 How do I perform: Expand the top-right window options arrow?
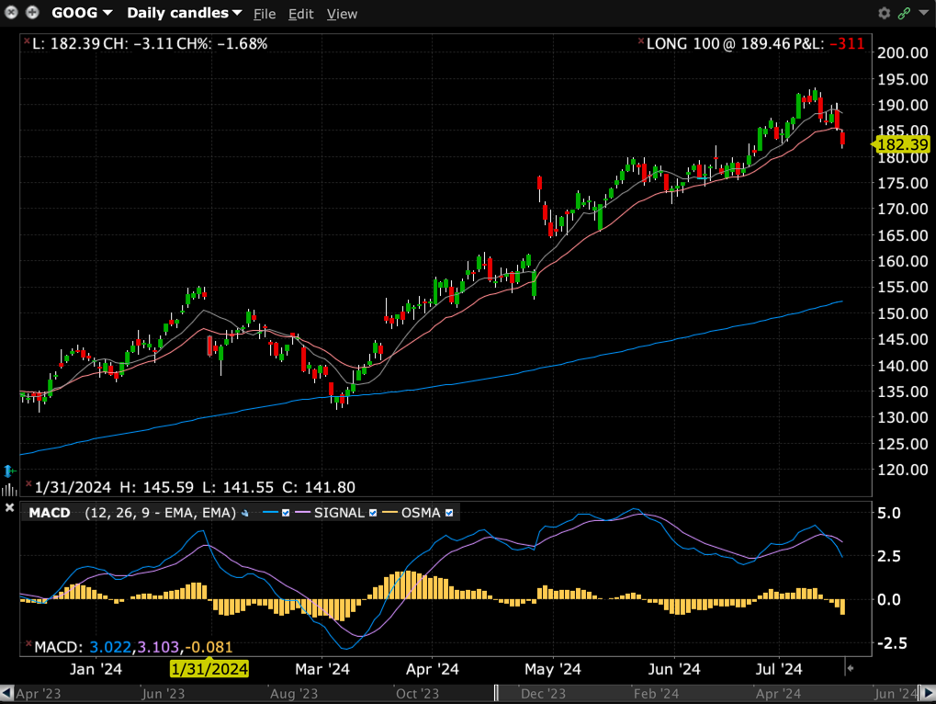click(x=923, y=13)
